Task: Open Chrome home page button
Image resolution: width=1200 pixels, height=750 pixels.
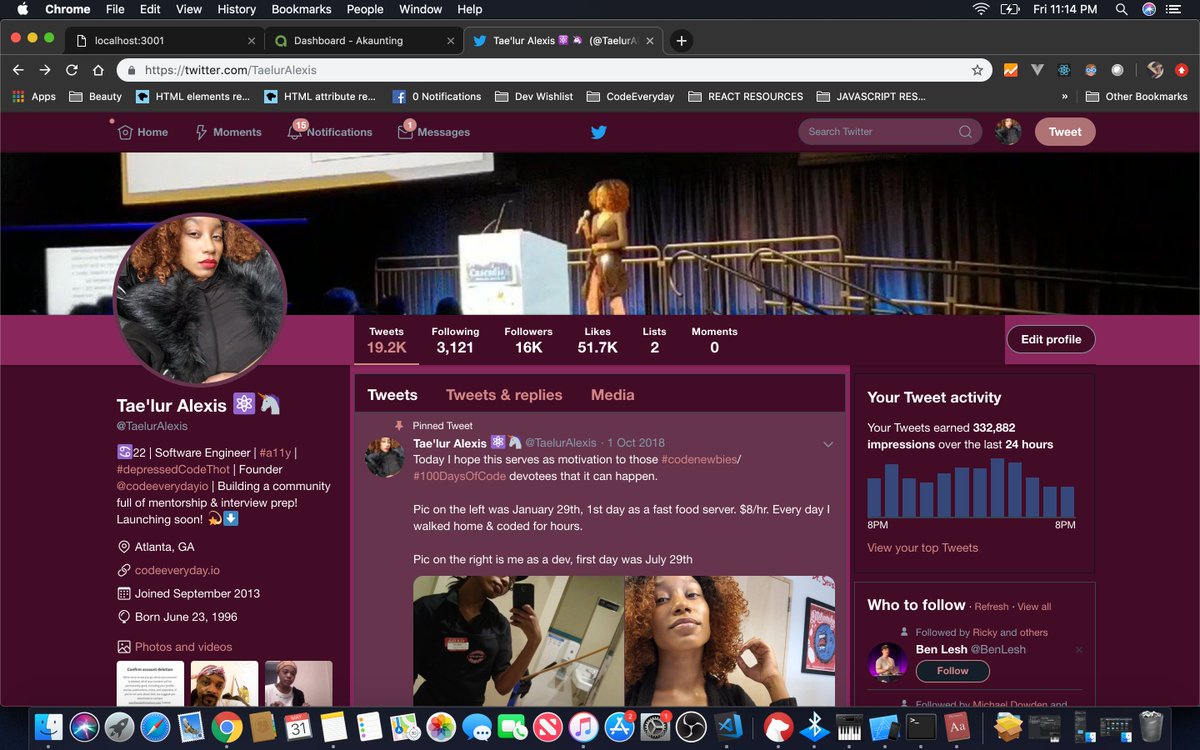Action: click(98, 70)
